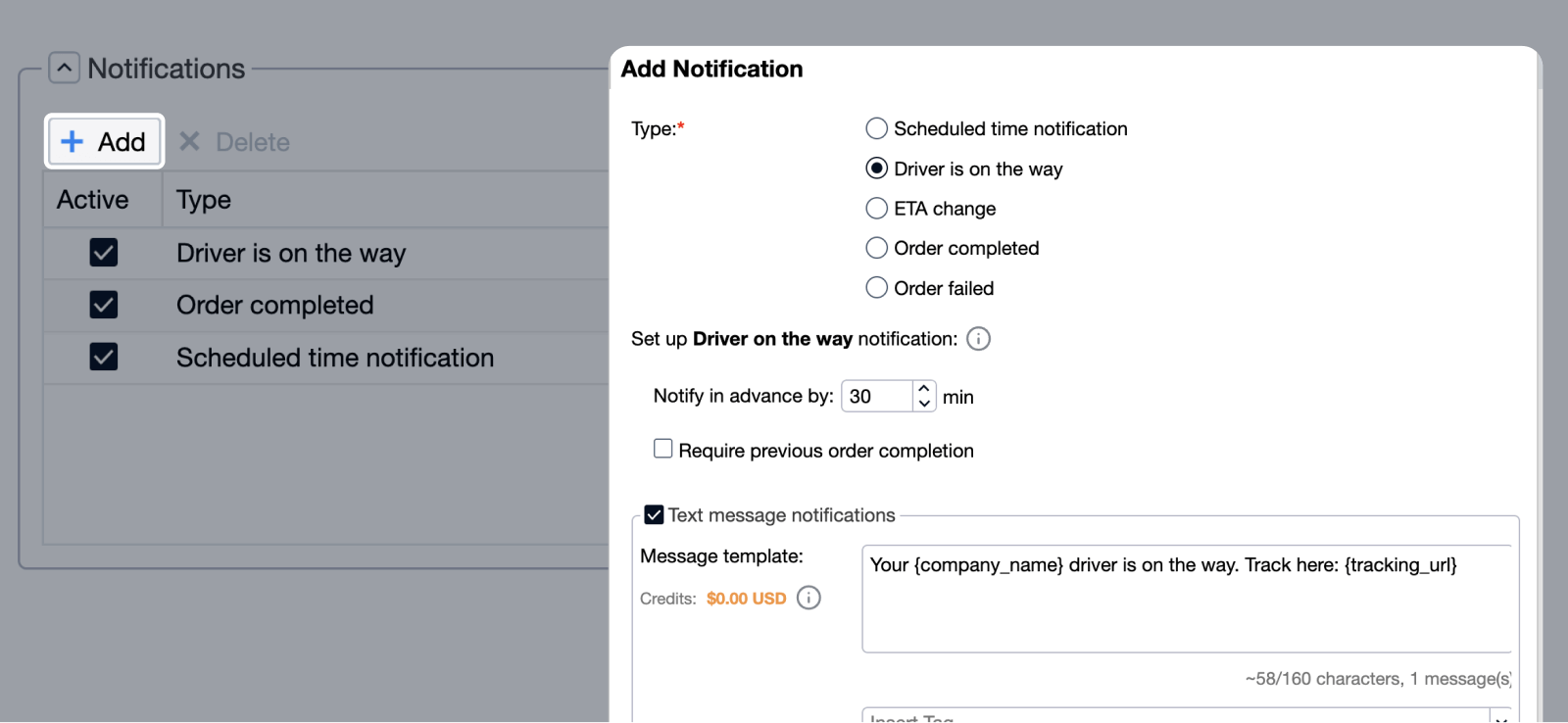Click the Credits info icon
Screen dimensions: 1568x723
pos(808,598)
